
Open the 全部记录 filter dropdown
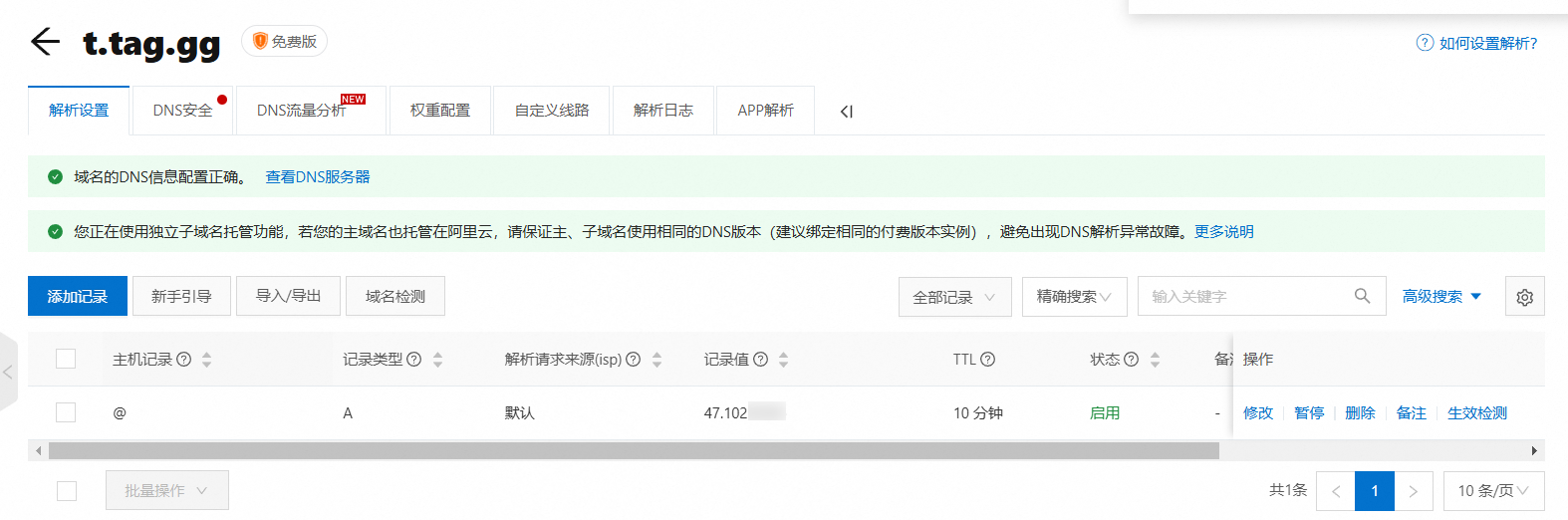click(954, 297)
